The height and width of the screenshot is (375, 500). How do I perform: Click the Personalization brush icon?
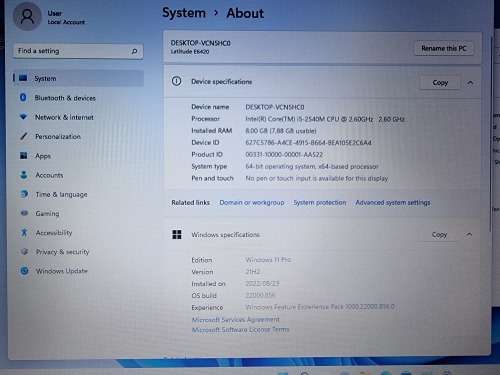(24, 136)
